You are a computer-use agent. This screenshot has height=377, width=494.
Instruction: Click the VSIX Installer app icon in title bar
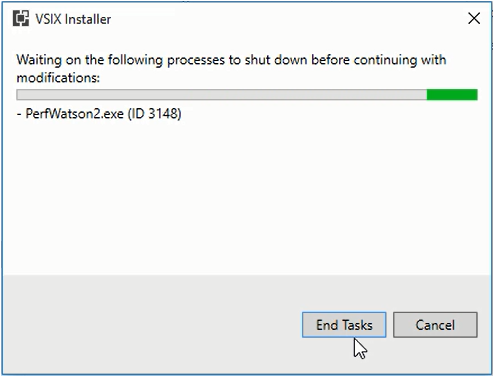point(21,18)
